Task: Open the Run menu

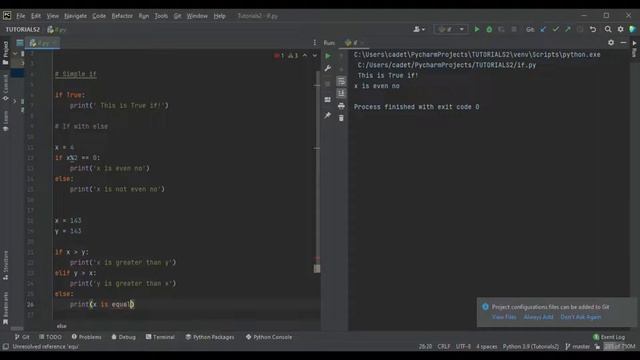Action: 144,16
